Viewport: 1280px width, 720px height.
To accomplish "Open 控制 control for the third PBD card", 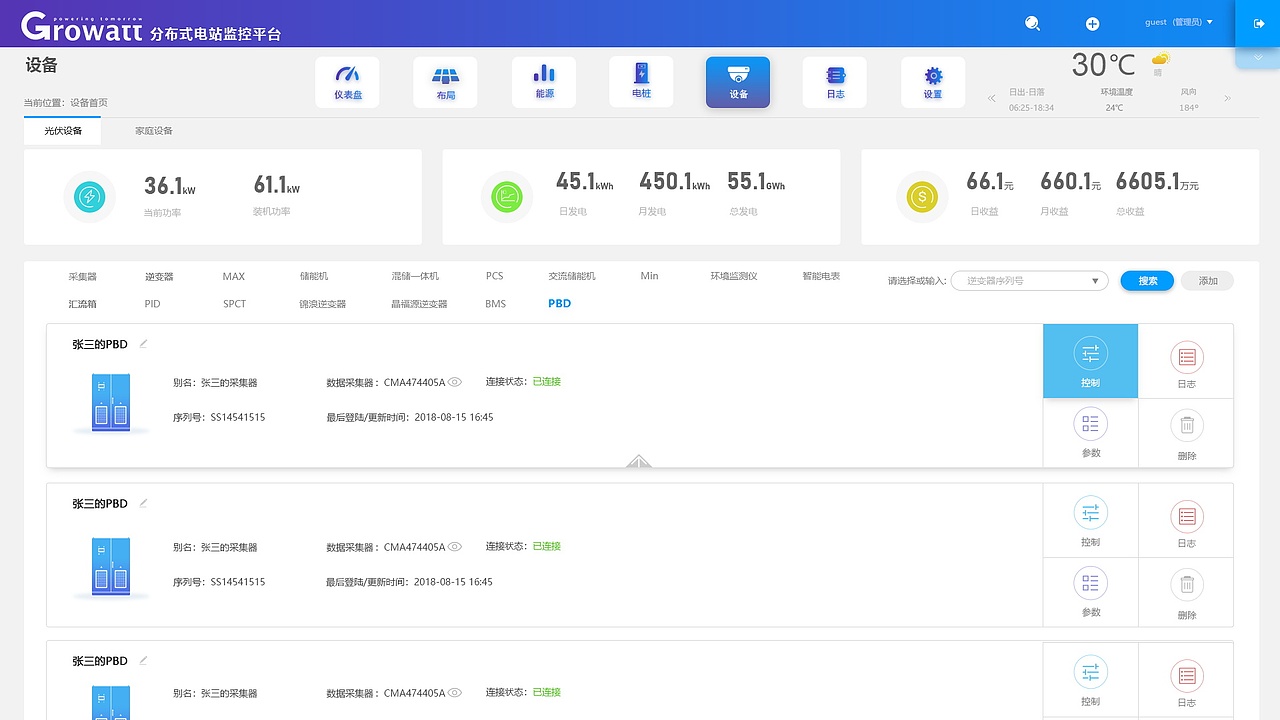I will pos(1090,680).
